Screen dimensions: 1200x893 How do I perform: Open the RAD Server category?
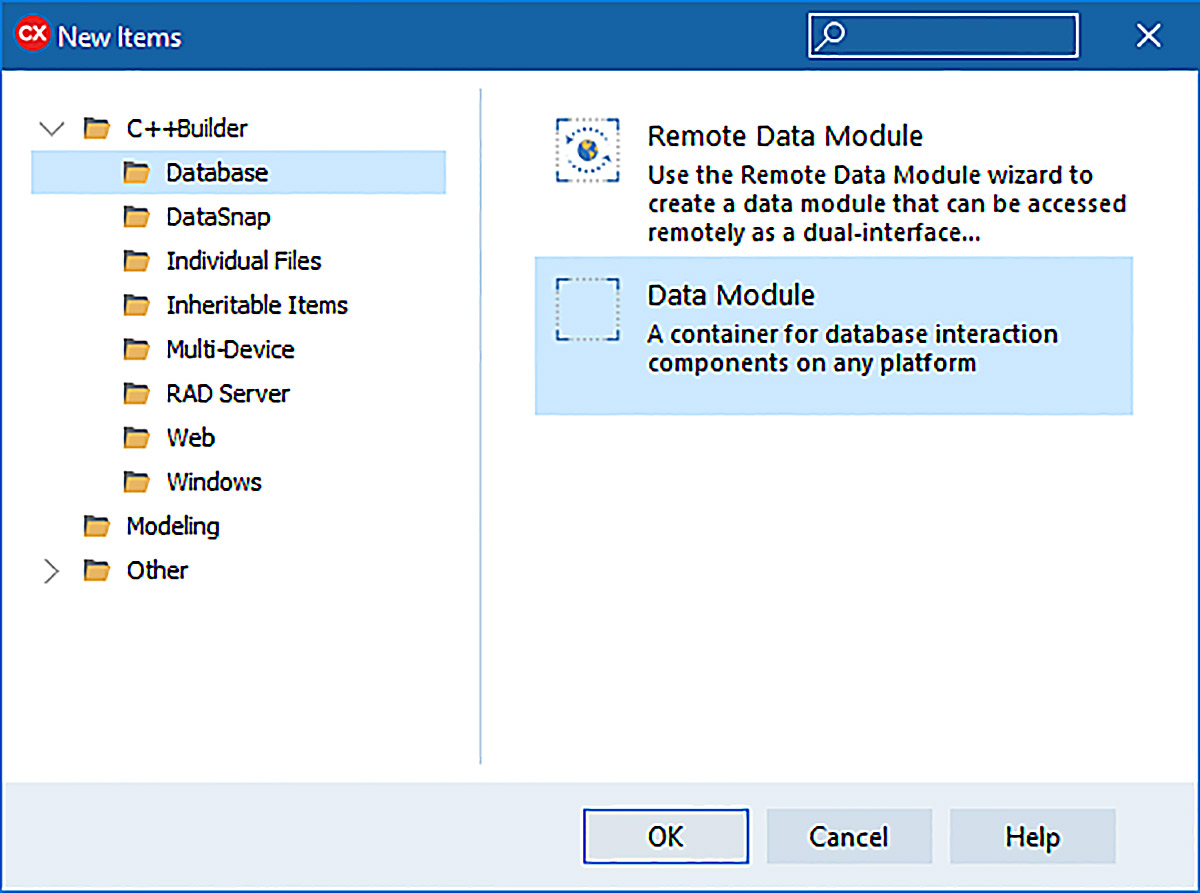pos(228,393)
